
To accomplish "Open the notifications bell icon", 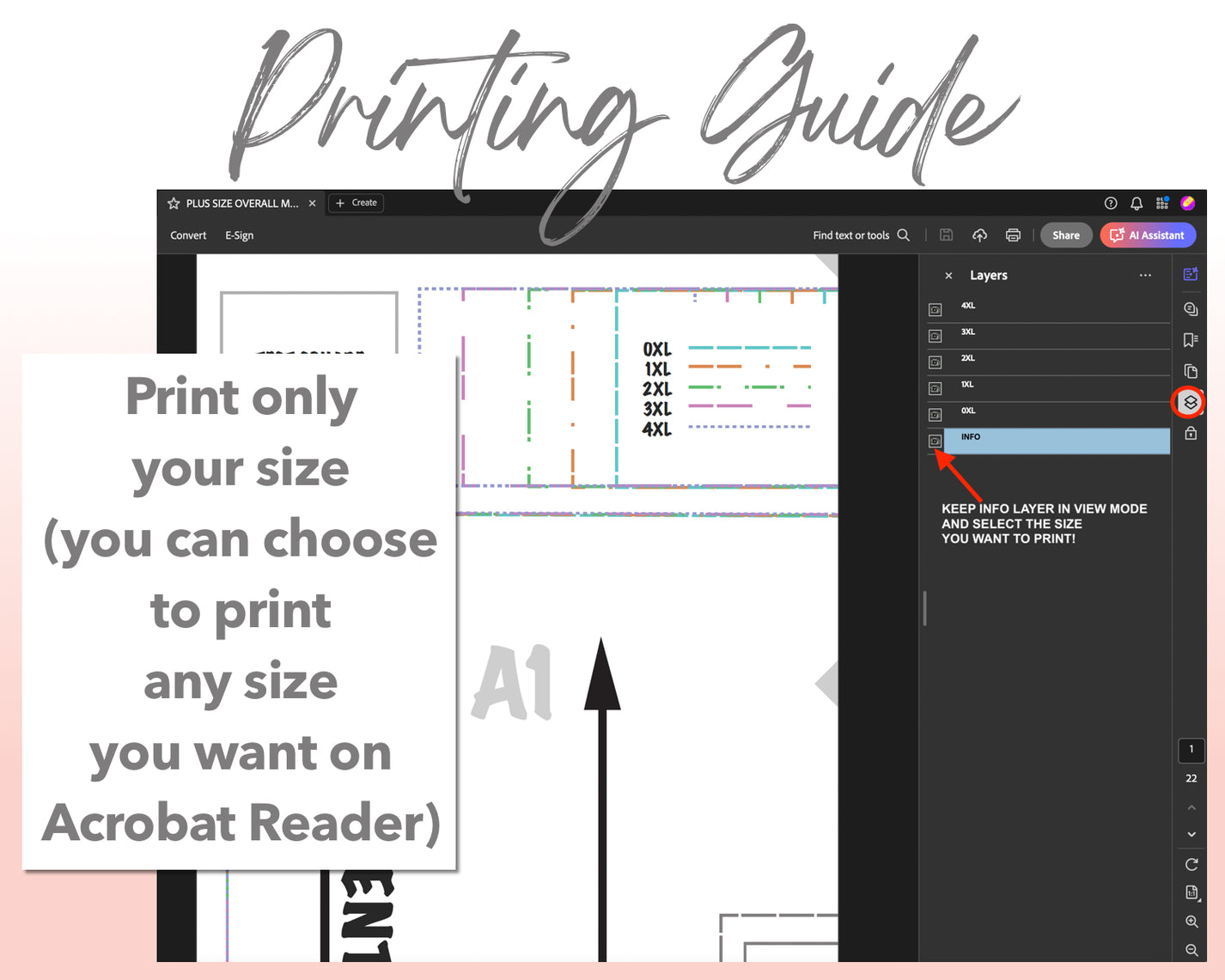I will tap(1137, 204).
